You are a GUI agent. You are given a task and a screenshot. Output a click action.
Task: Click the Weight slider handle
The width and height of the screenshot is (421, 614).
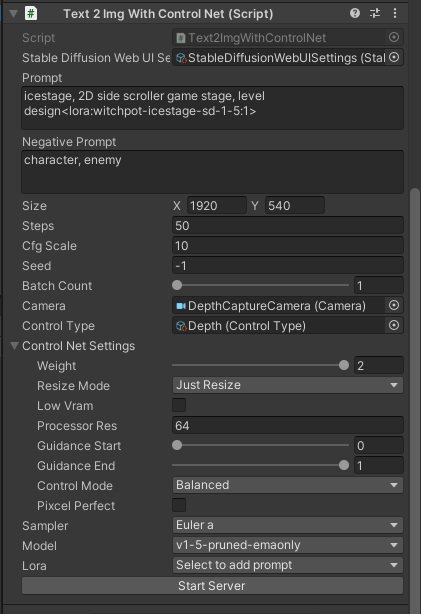pyautogui.click(x=344, y=365)
